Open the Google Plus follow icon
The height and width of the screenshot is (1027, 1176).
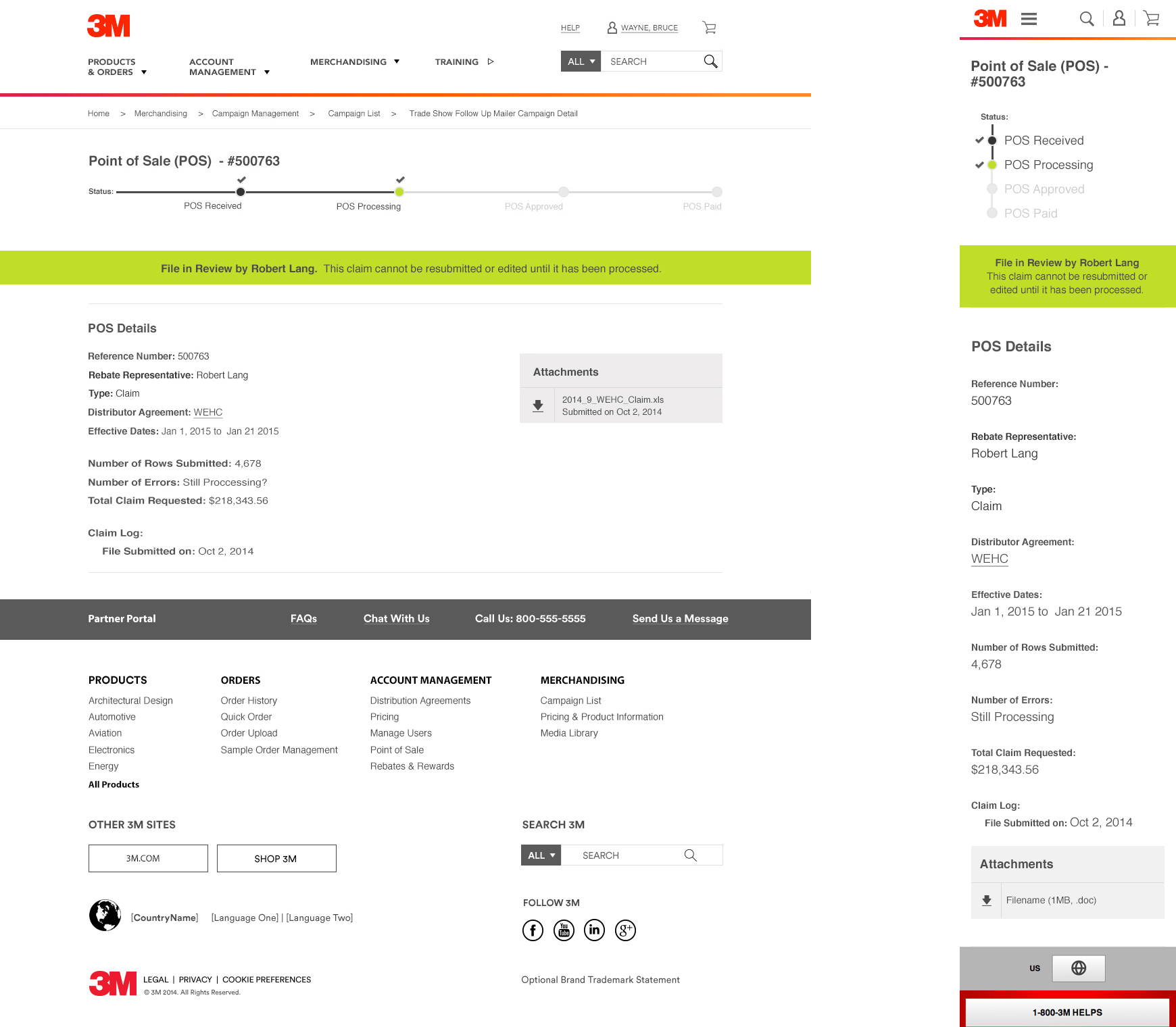click(x=625, y=930)
